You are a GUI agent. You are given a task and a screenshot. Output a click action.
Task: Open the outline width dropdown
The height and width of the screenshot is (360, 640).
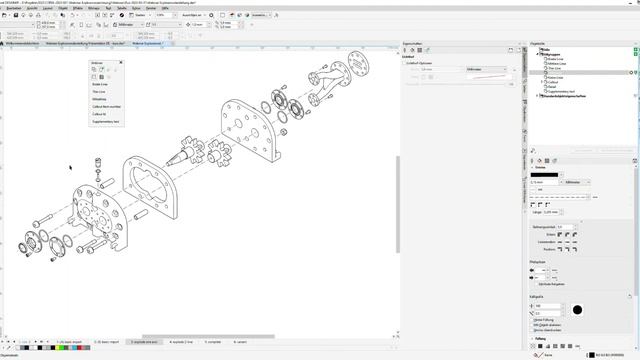(x=561, y=182)
